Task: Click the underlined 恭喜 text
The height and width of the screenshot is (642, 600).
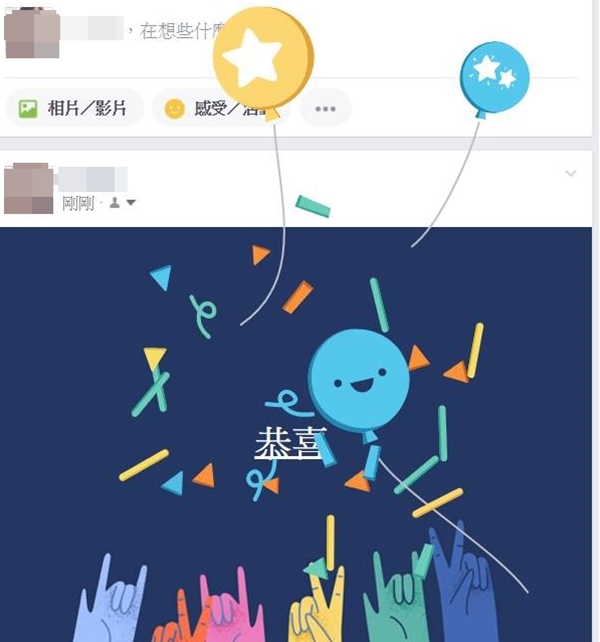Action: (x=290, y=443)
